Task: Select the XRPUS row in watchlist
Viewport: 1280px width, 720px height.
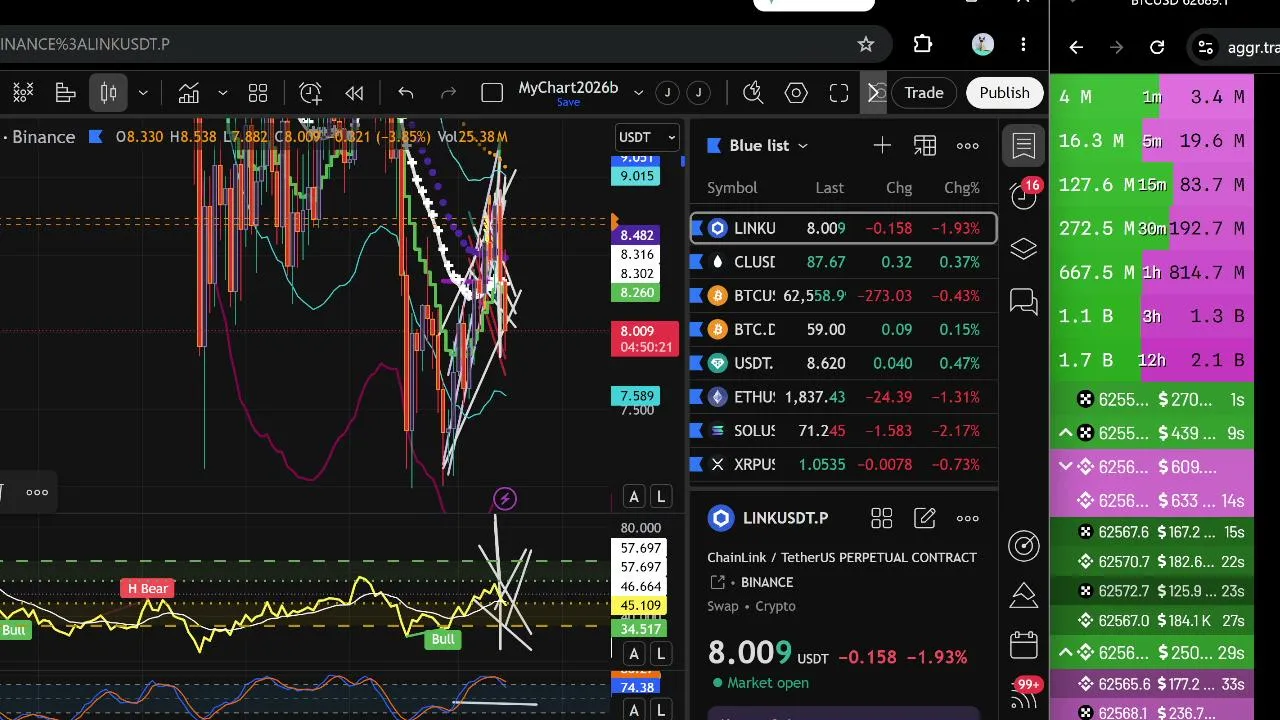Action: pyautogui.click(x=844, y=464)
